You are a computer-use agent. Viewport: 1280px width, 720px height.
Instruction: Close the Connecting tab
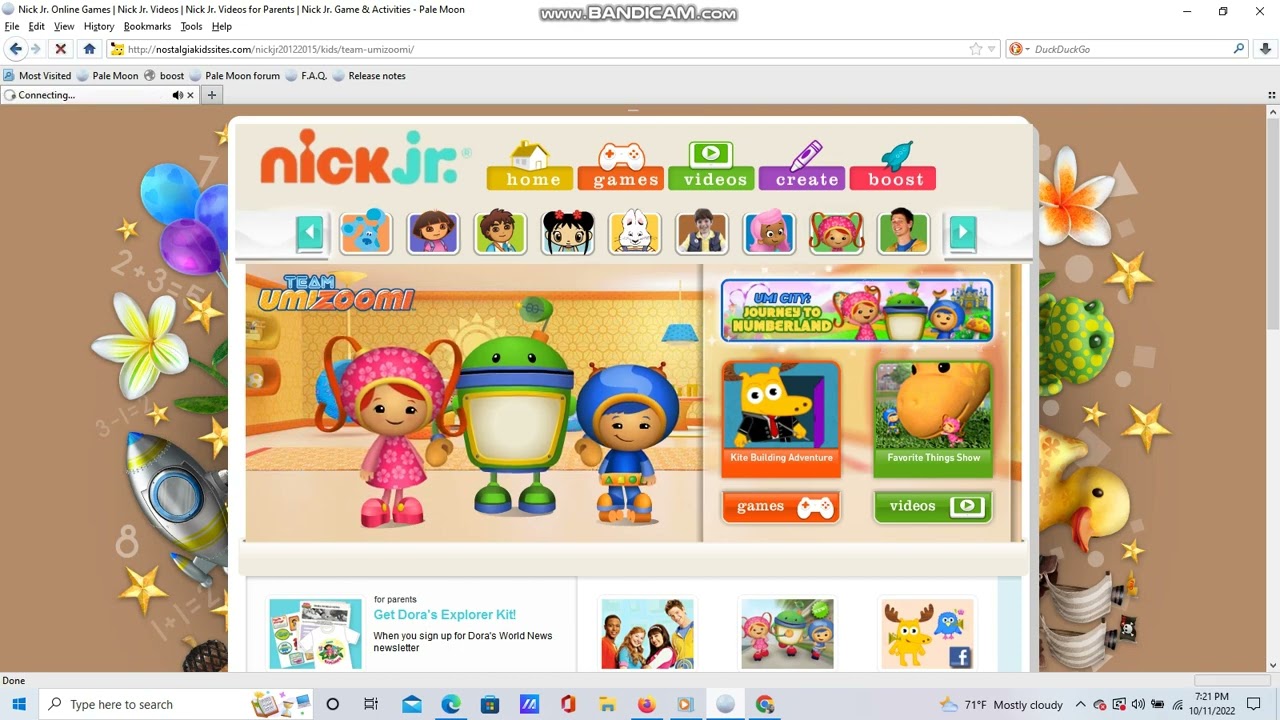point(190,95)
